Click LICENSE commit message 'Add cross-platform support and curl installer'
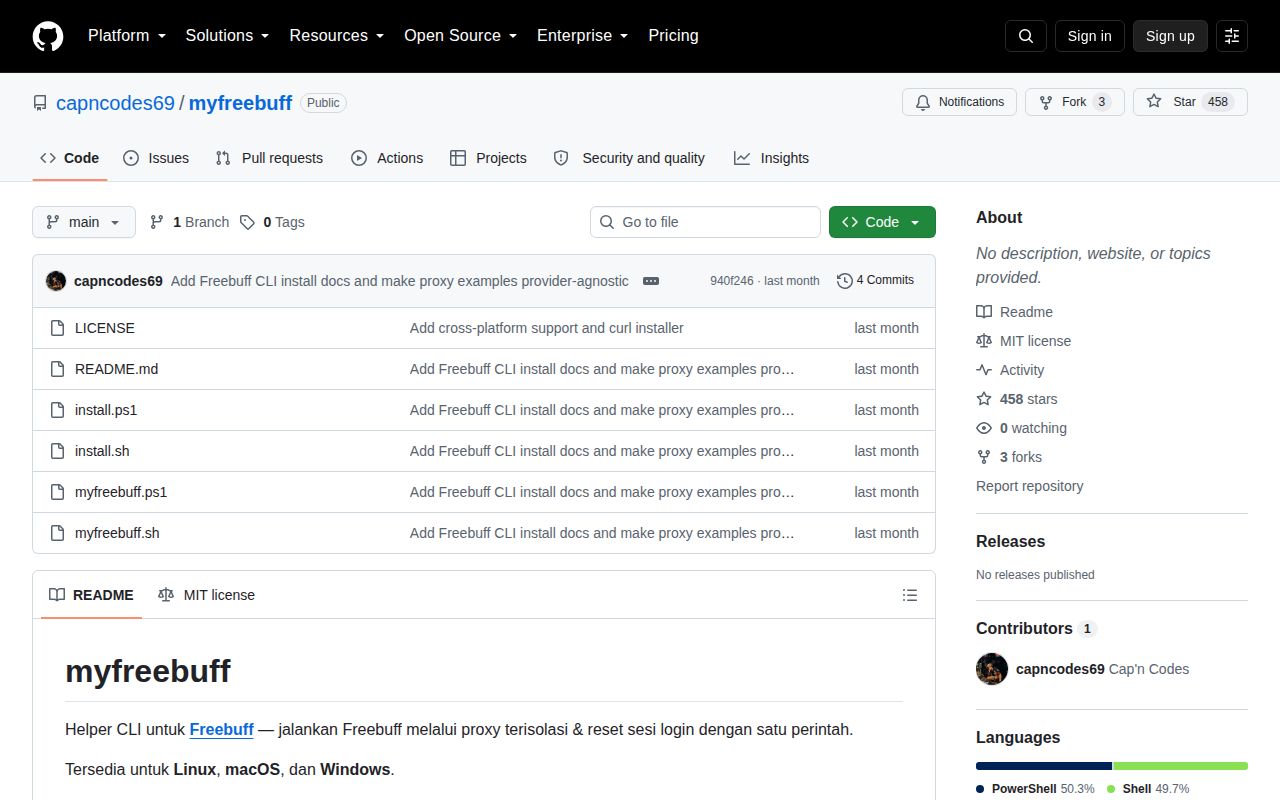The height and width of the screenshot is (800, 1280). [547, 328]
